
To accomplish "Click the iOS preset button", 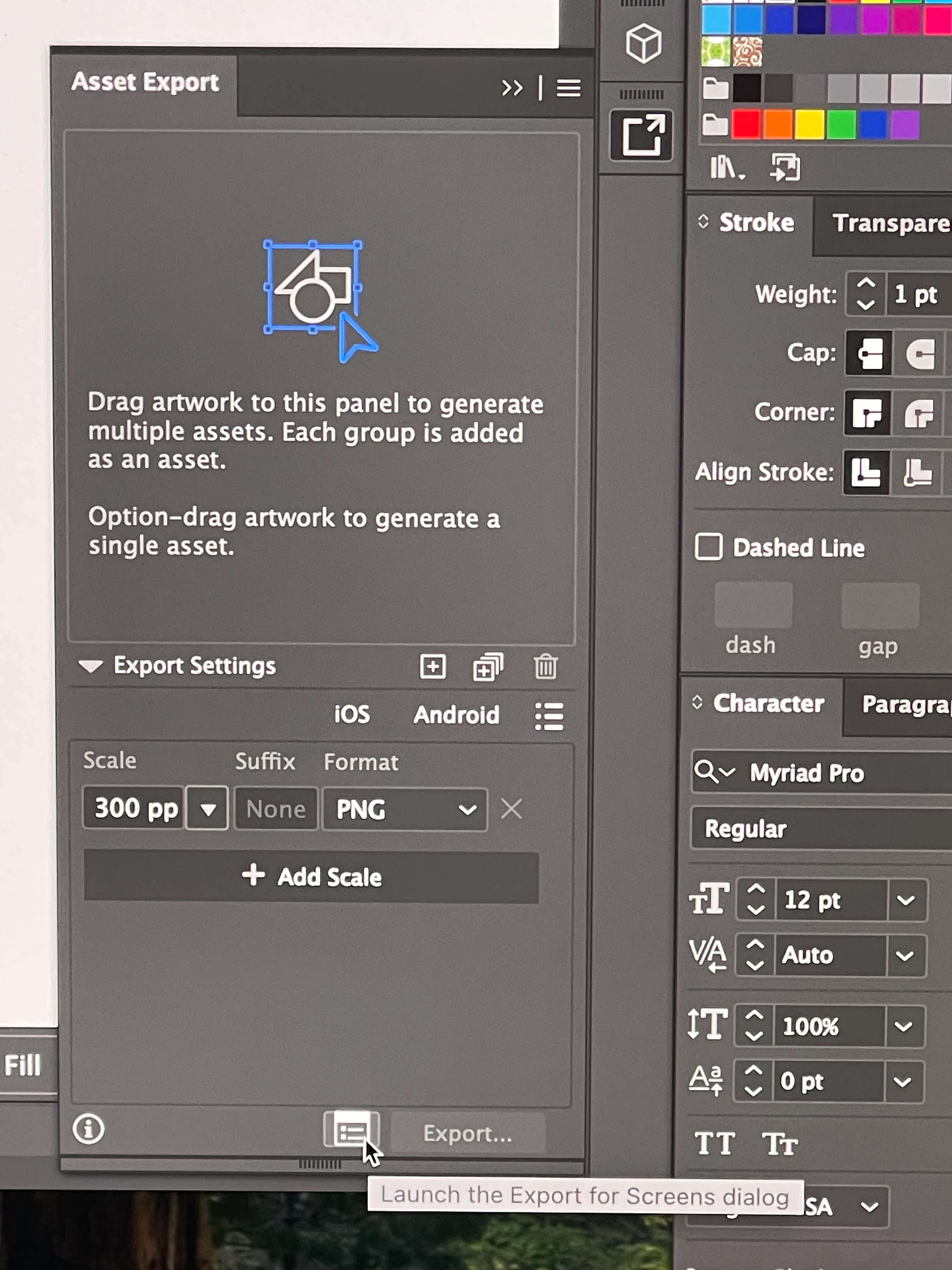I will (x=352, y=715).
